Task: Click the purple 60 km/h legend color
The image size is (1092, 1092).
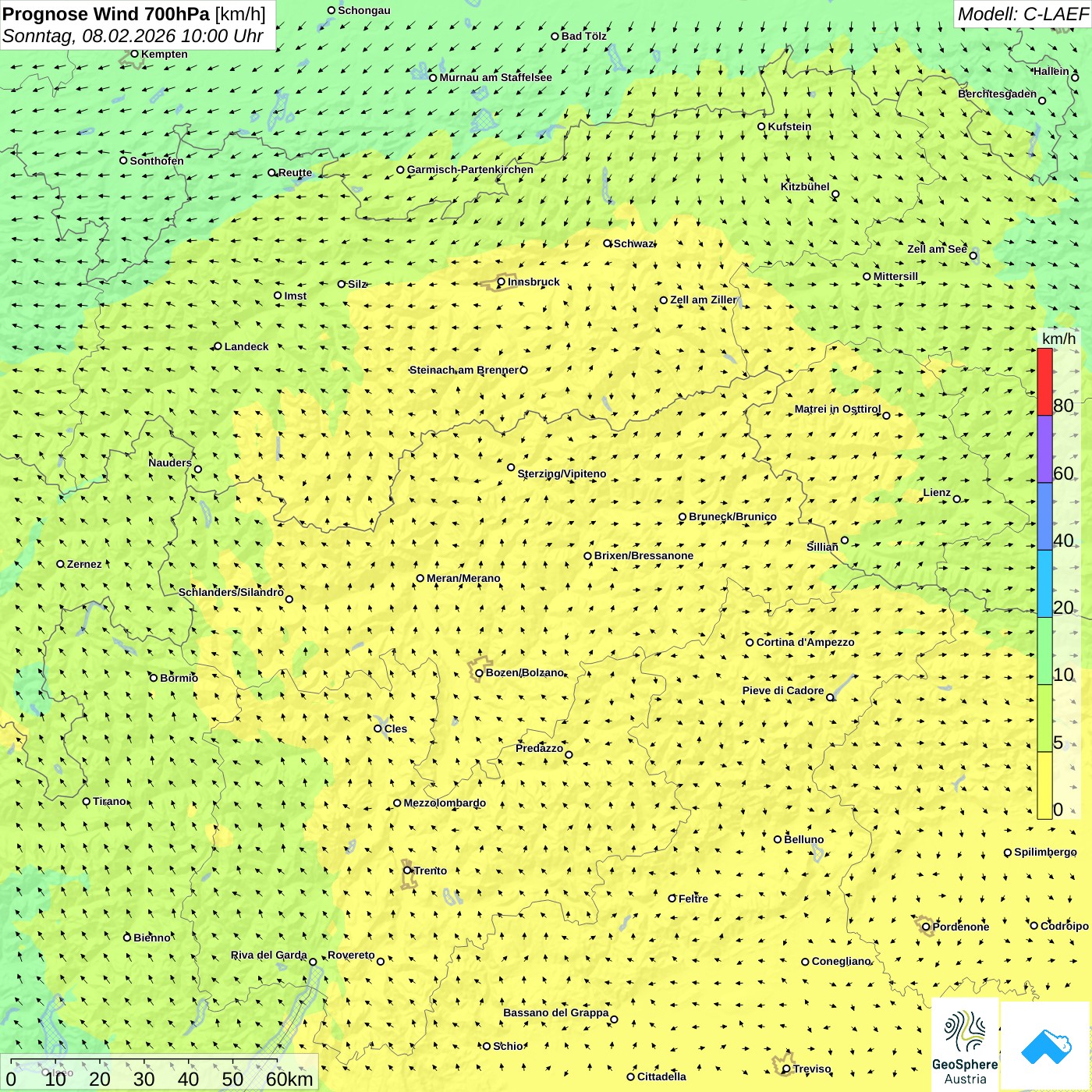Action: click(1044, 449)
